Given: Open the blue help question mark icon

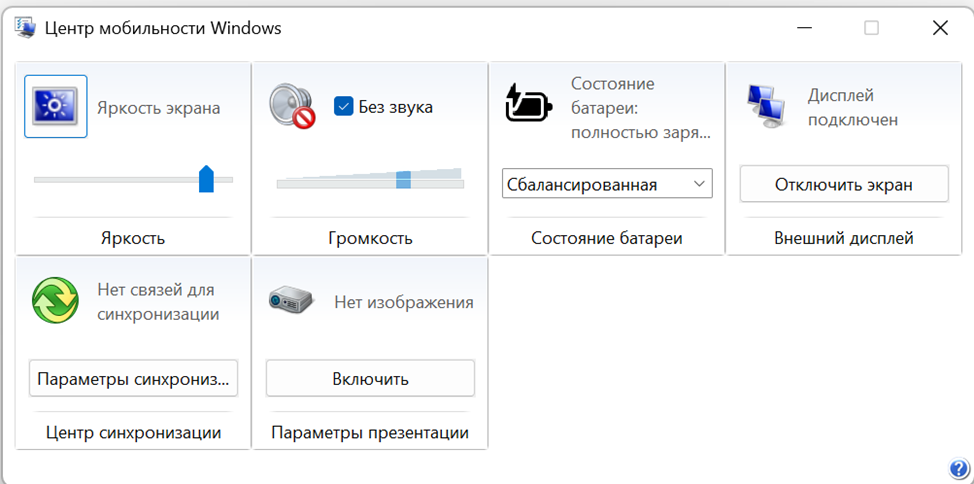Looking at the screenshot, I should click(x=957, y=468).
